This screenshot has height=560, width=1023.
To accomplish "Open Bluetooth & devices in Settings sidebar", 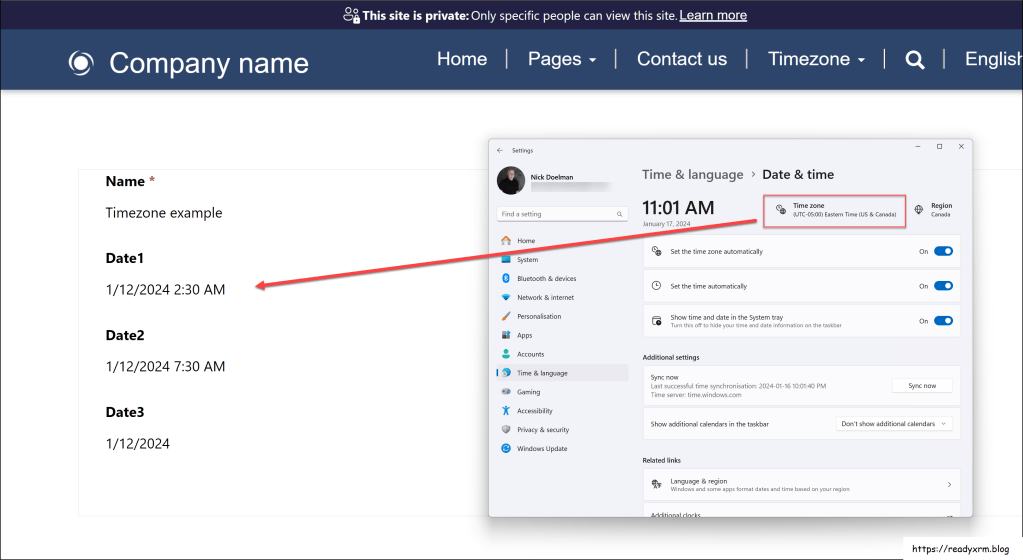I will (x=545, y=279).
